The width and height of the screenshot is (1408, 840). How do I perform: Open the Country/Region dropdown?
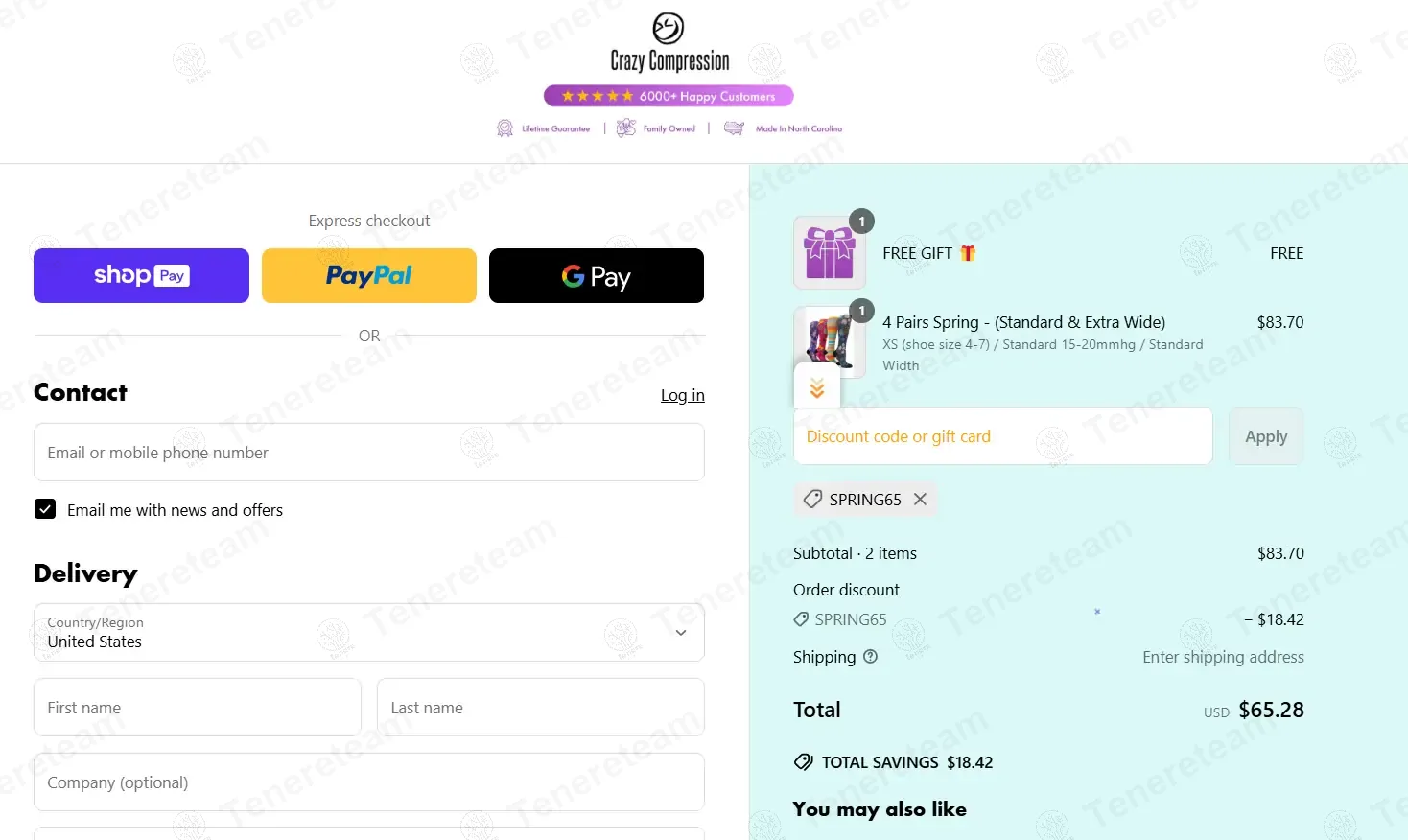point(369,632)
